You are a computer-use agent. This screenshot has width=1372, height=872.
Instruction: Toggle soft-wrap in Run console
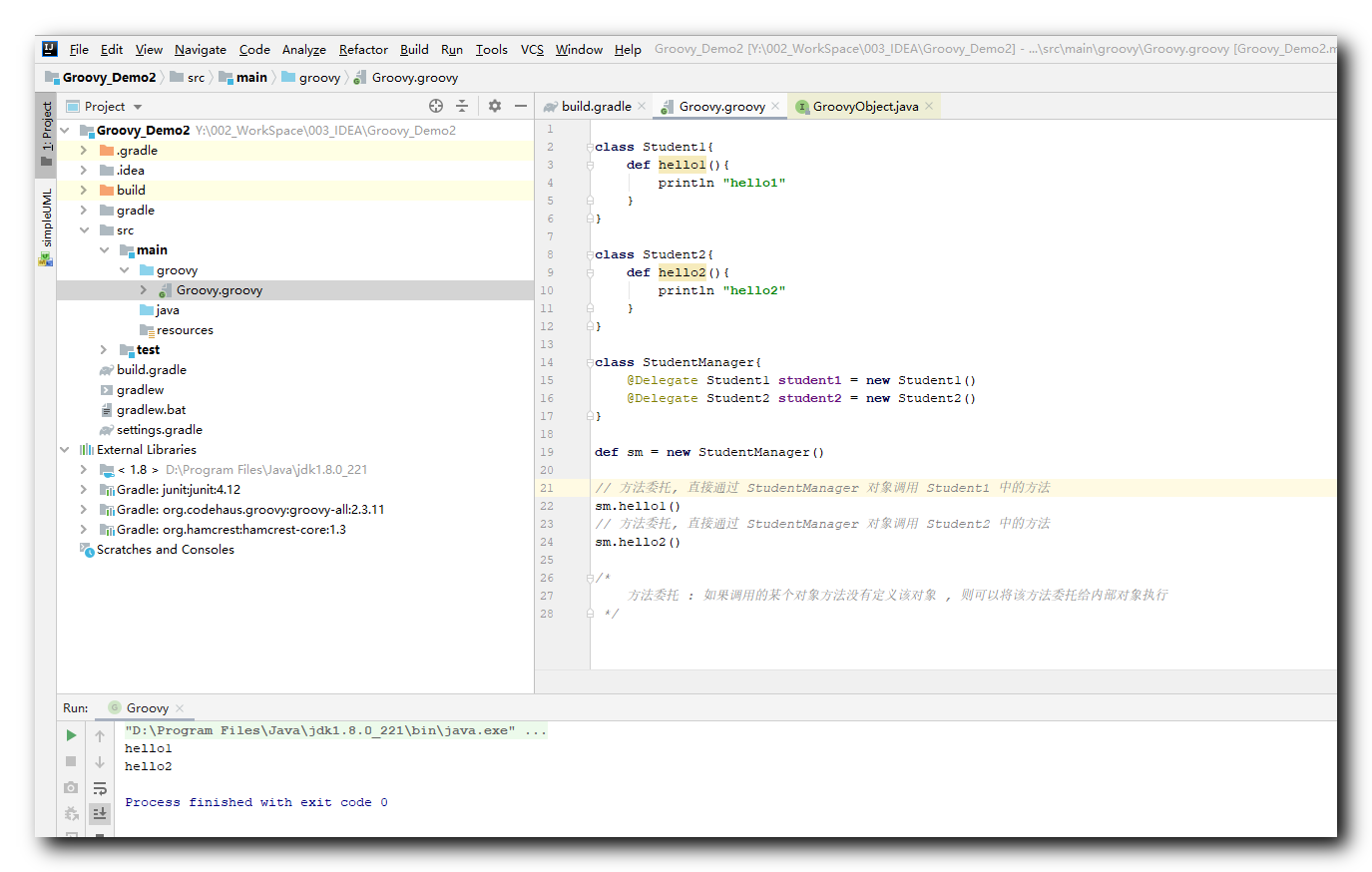(x=100, y=787)
